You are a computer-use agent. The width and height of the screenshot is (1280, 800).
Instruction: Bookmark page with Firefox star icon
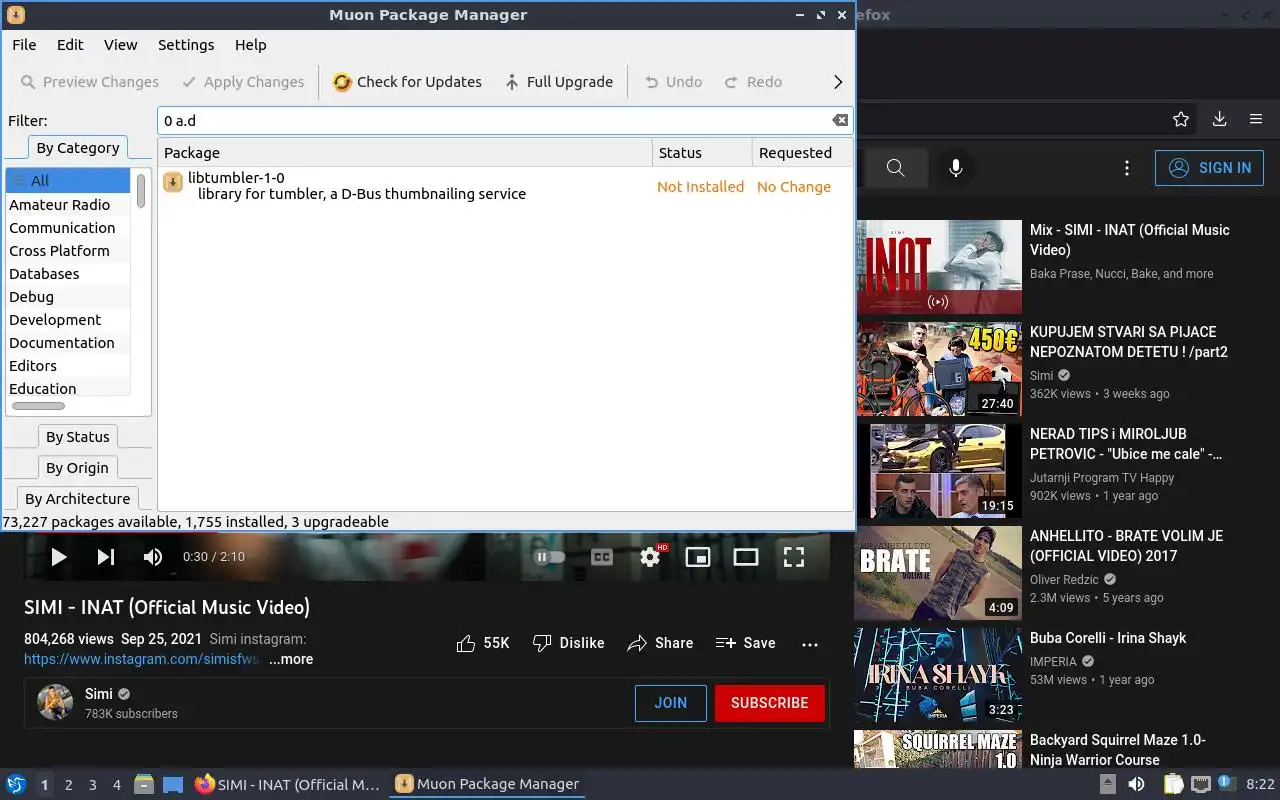pos(1181,119)
